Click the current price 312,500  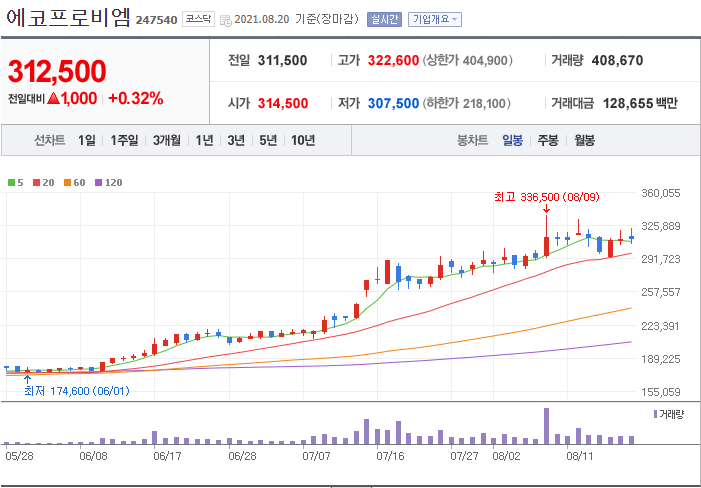[57, 71]
